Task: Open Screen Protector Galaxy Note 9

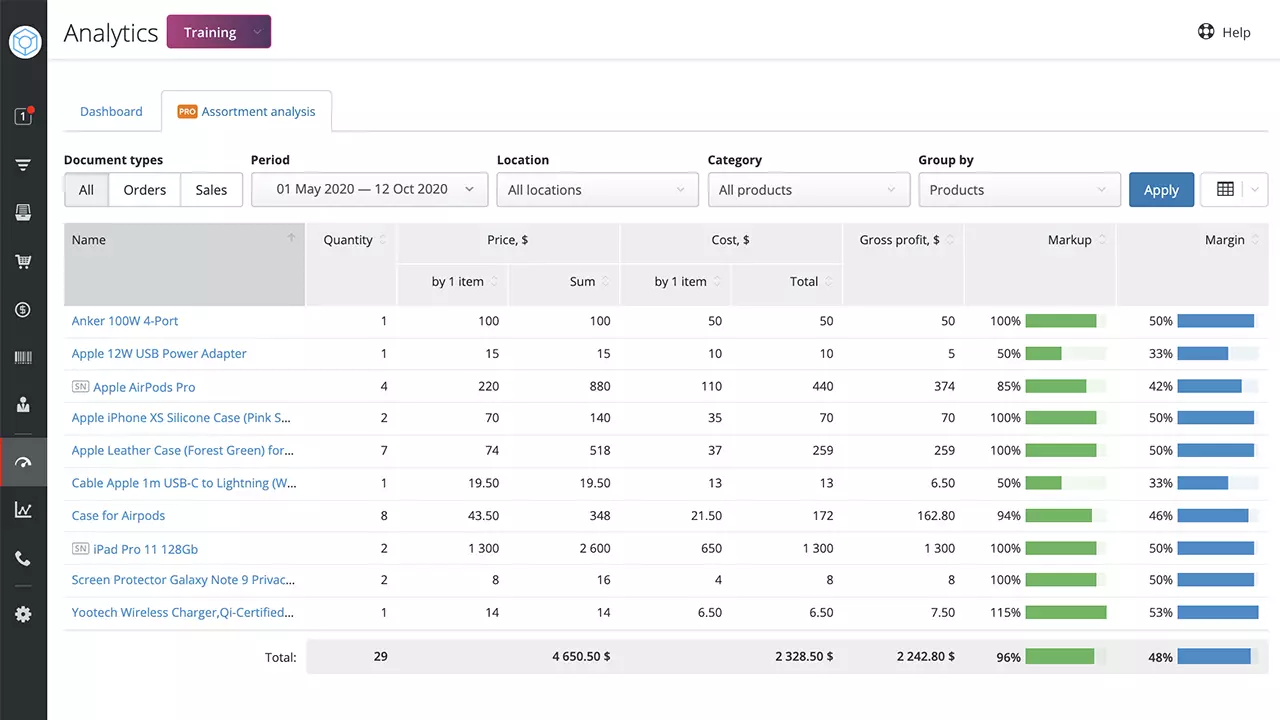Action: point(183,580)
